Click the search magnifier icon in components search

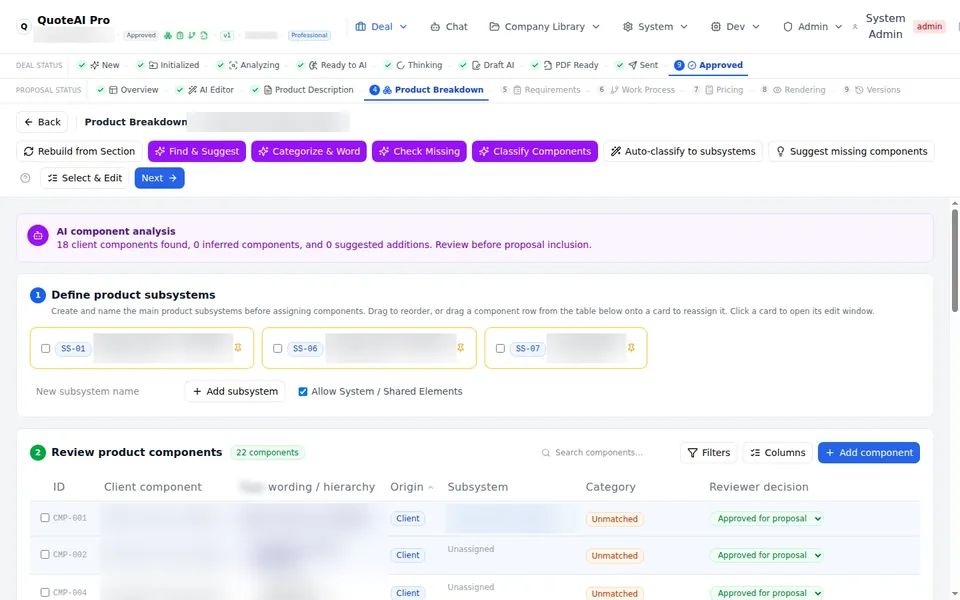point(546,453)
